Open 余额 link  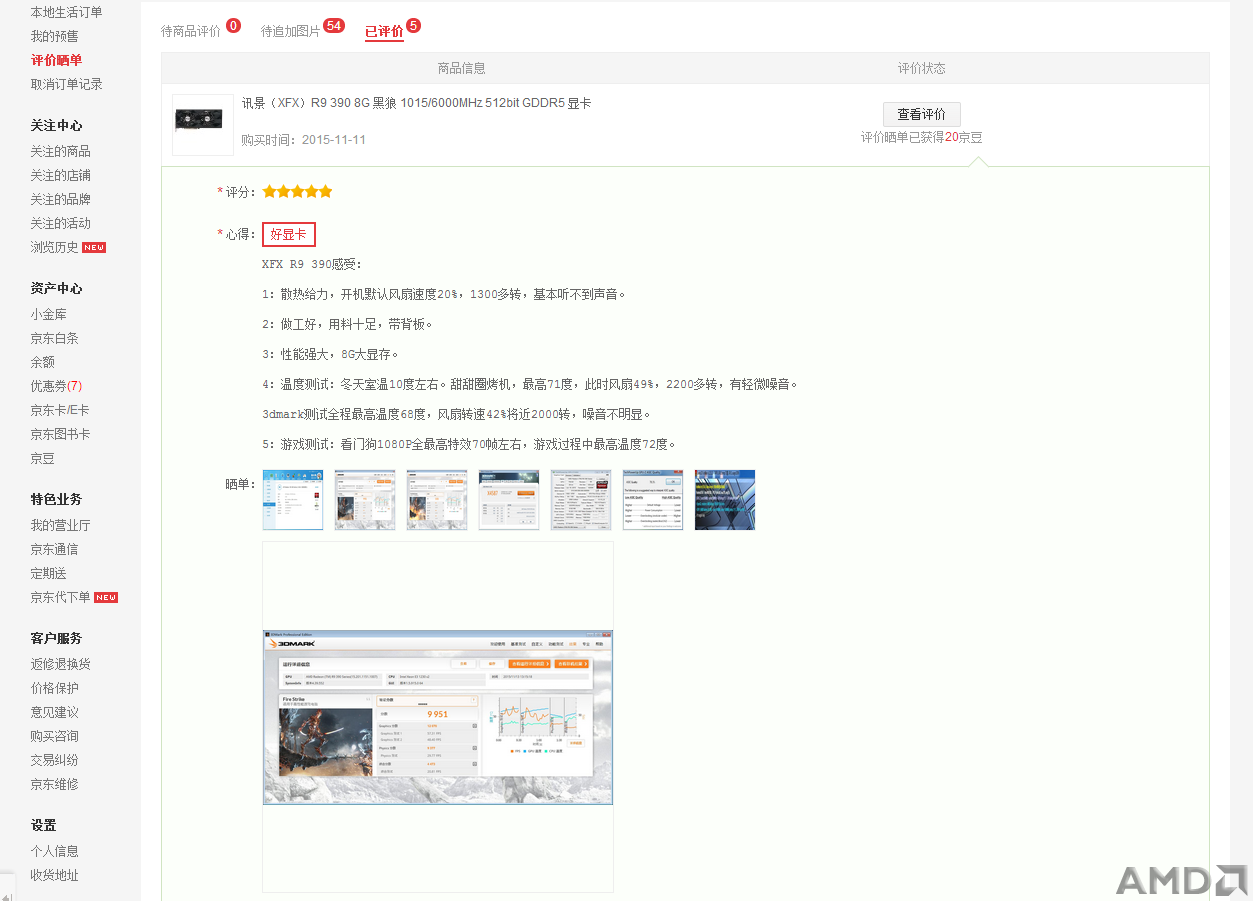tap(42, 362)
